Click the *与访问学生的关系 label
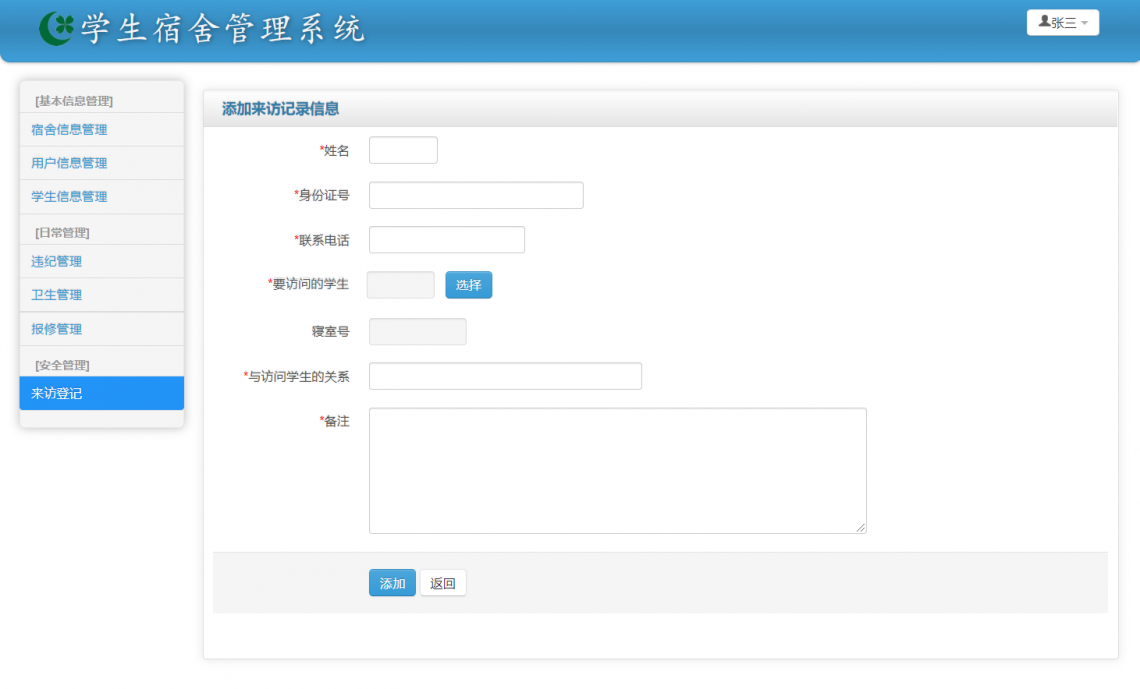Screen dimensions: 1140x689 click(296, 376)
